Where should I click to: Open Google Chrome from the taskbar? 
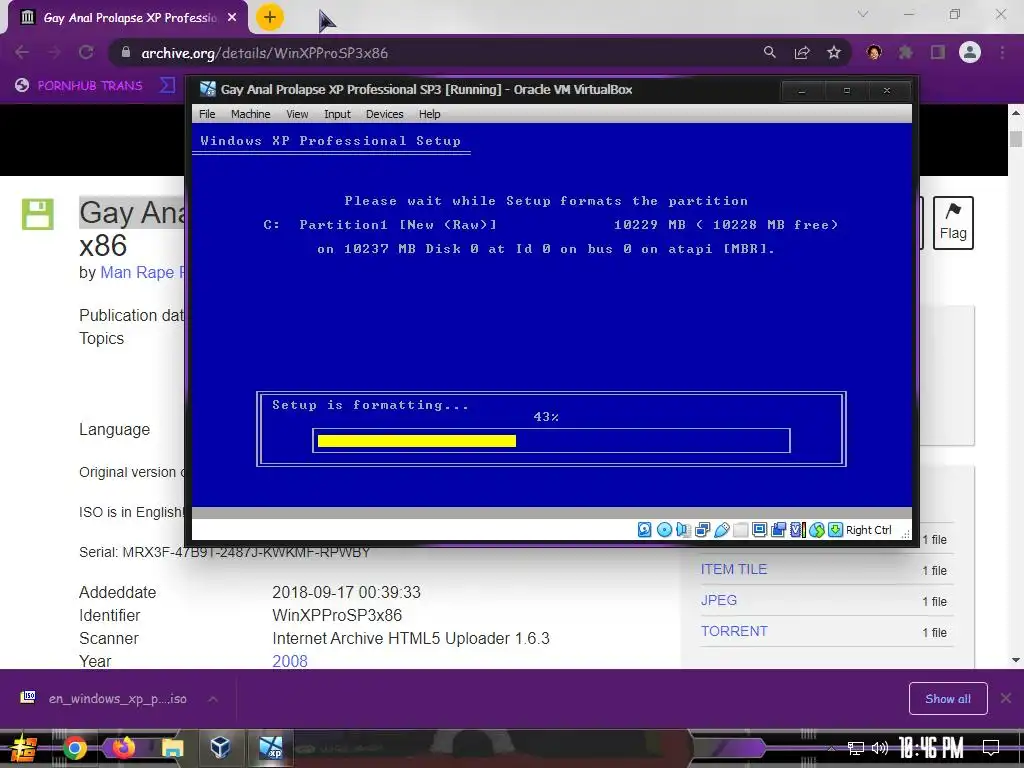click(x=75, y=748)
